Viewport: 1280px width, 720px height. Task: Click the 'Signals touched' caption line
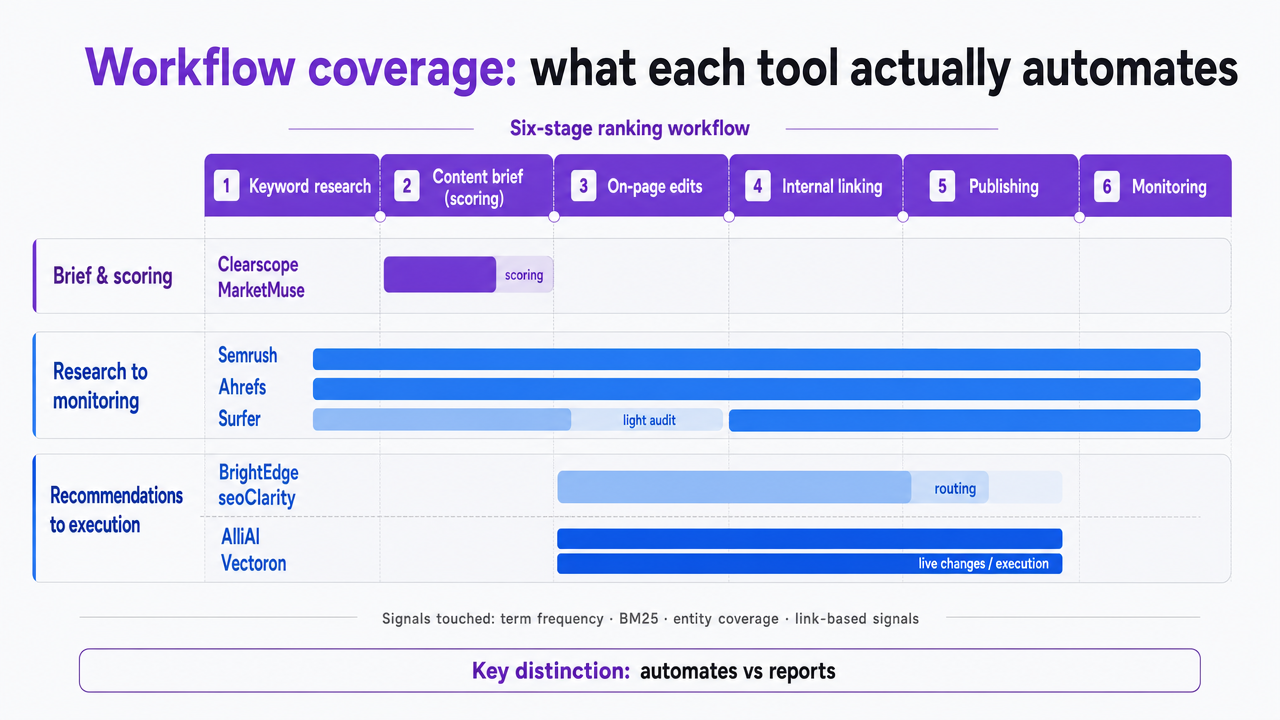(x=650, y=619)
